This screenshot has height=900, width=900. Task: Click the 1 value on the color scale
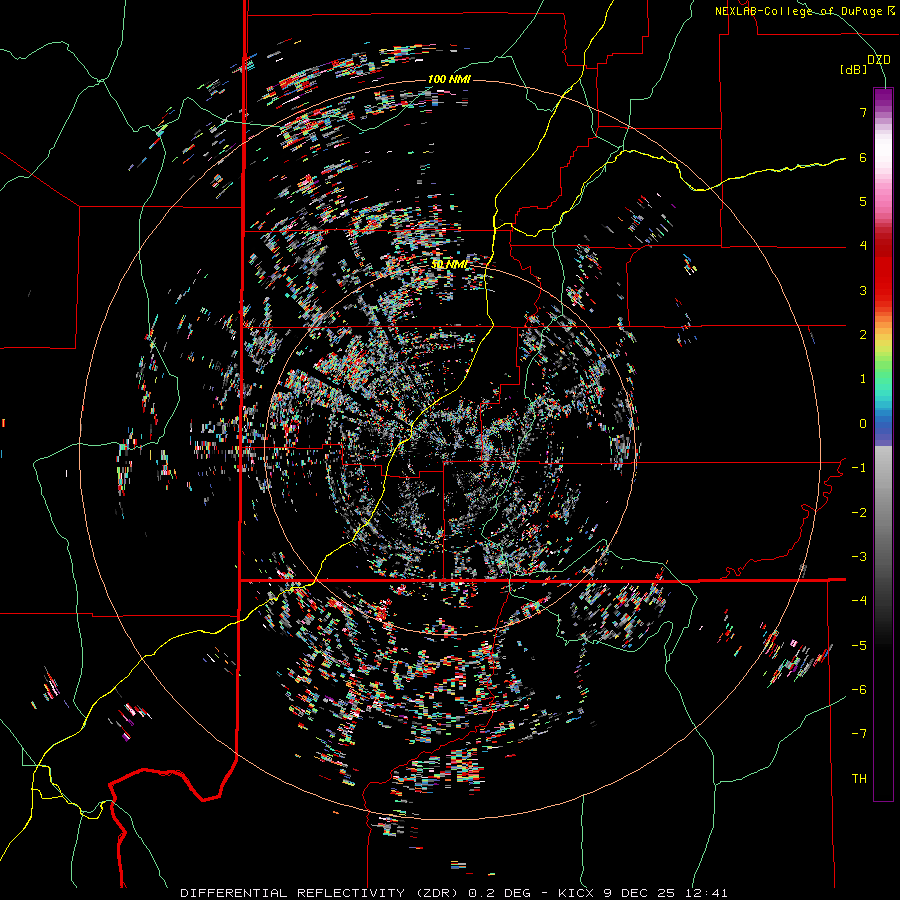coord(863,379)
